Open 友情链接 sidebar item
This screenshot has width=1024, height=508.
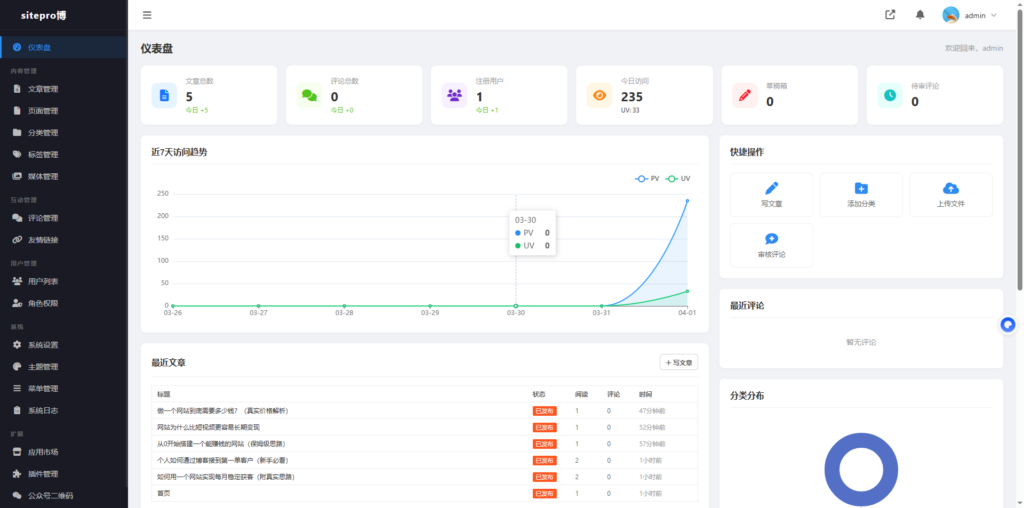click(63, 240)
